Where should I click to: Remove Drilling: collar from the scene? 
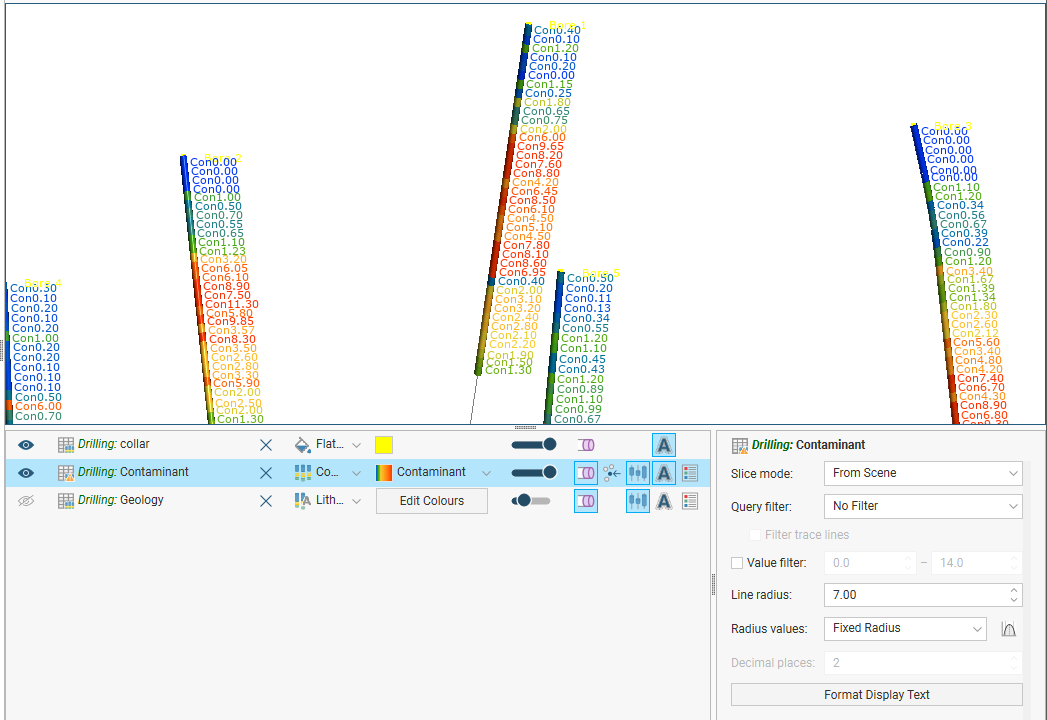(x=266, y=445)
